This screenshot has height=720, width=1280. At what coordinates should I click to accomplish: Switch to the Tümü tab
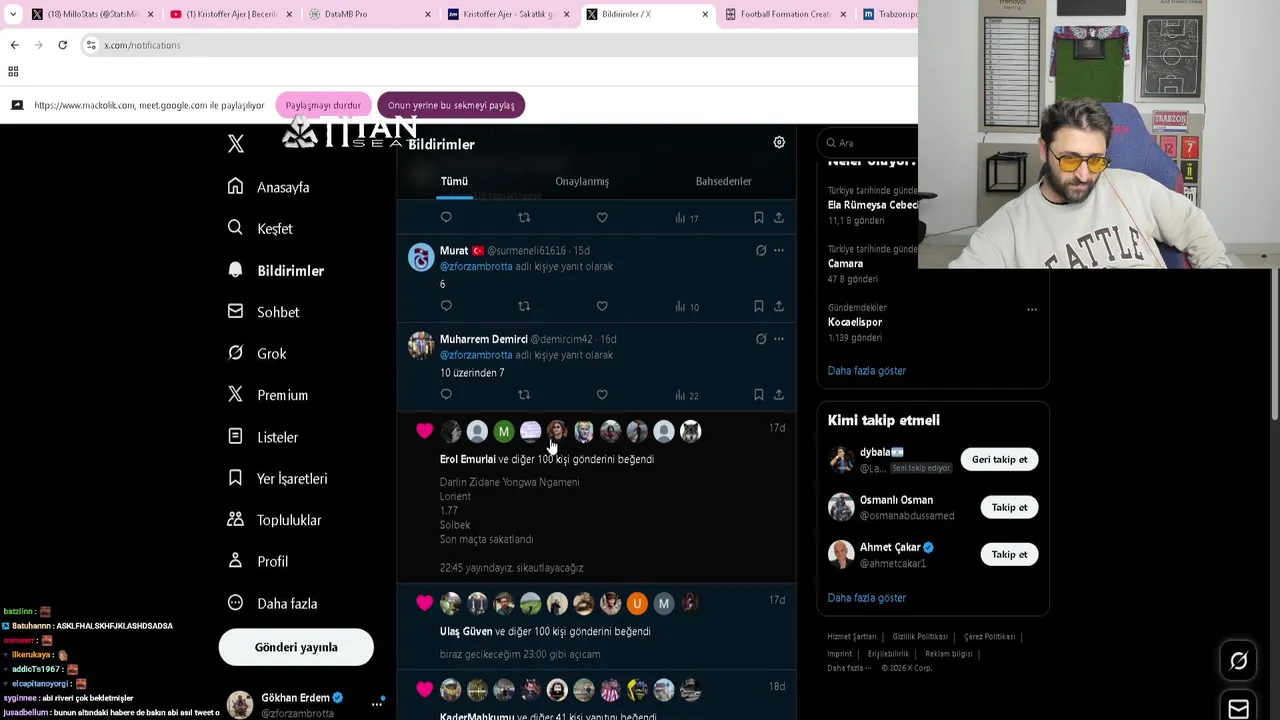454,181
